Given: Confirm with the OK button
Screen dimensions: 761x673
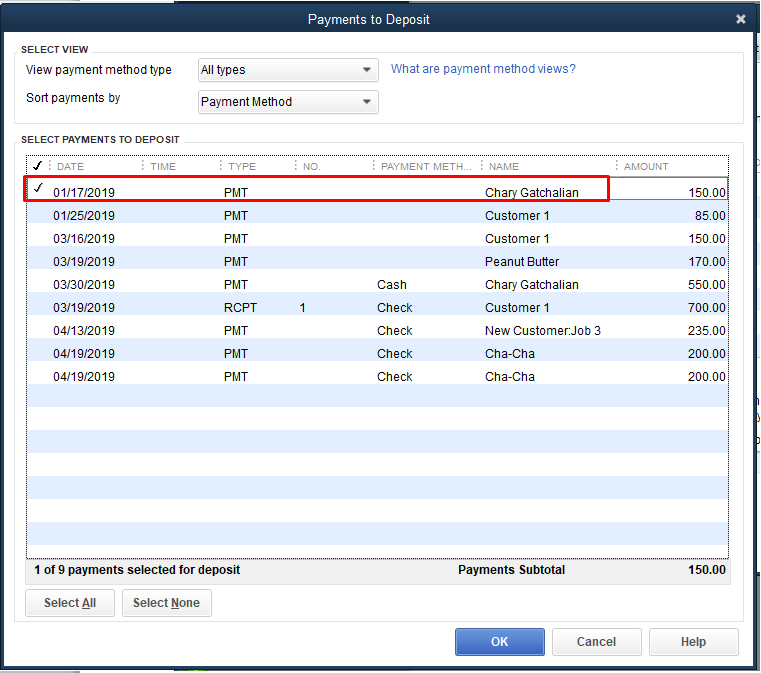Looking at the screenshot, I should (499, 642).
